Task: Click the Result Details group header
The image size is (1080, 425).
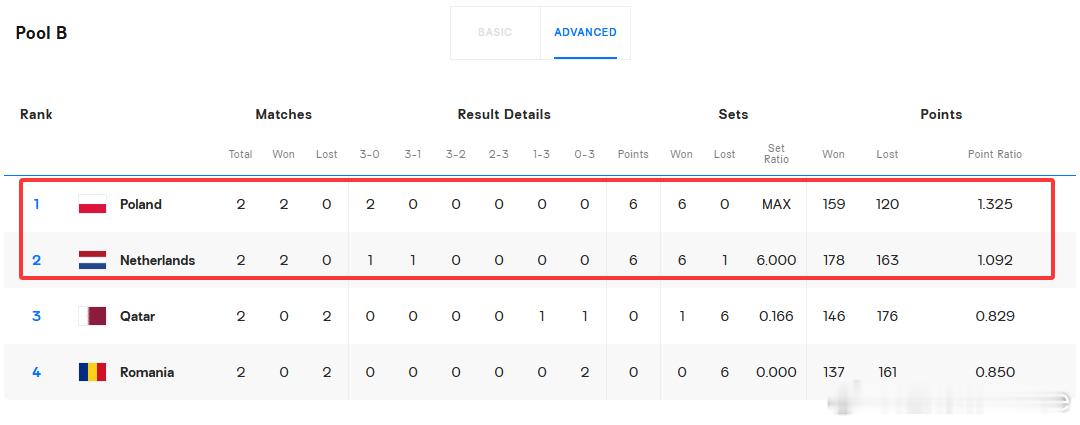Action: click(504, 114)
